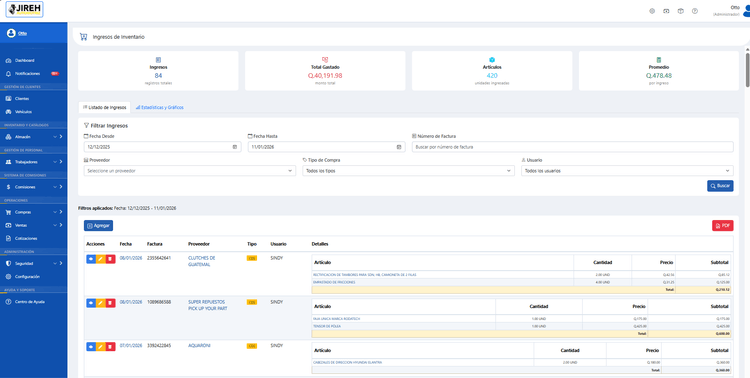This screenshot has height=378, width=750.
Task: Expand the Ventas sidebar menu
Action: [33, 225]
